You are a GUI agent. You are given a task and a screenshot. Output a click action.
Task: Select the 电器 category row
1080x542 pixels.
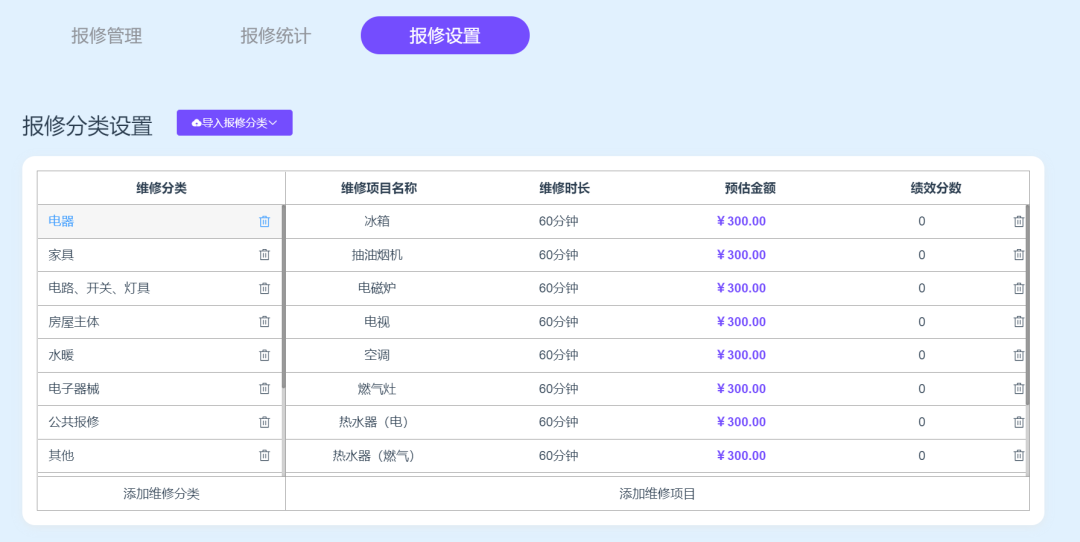point(160,221)
